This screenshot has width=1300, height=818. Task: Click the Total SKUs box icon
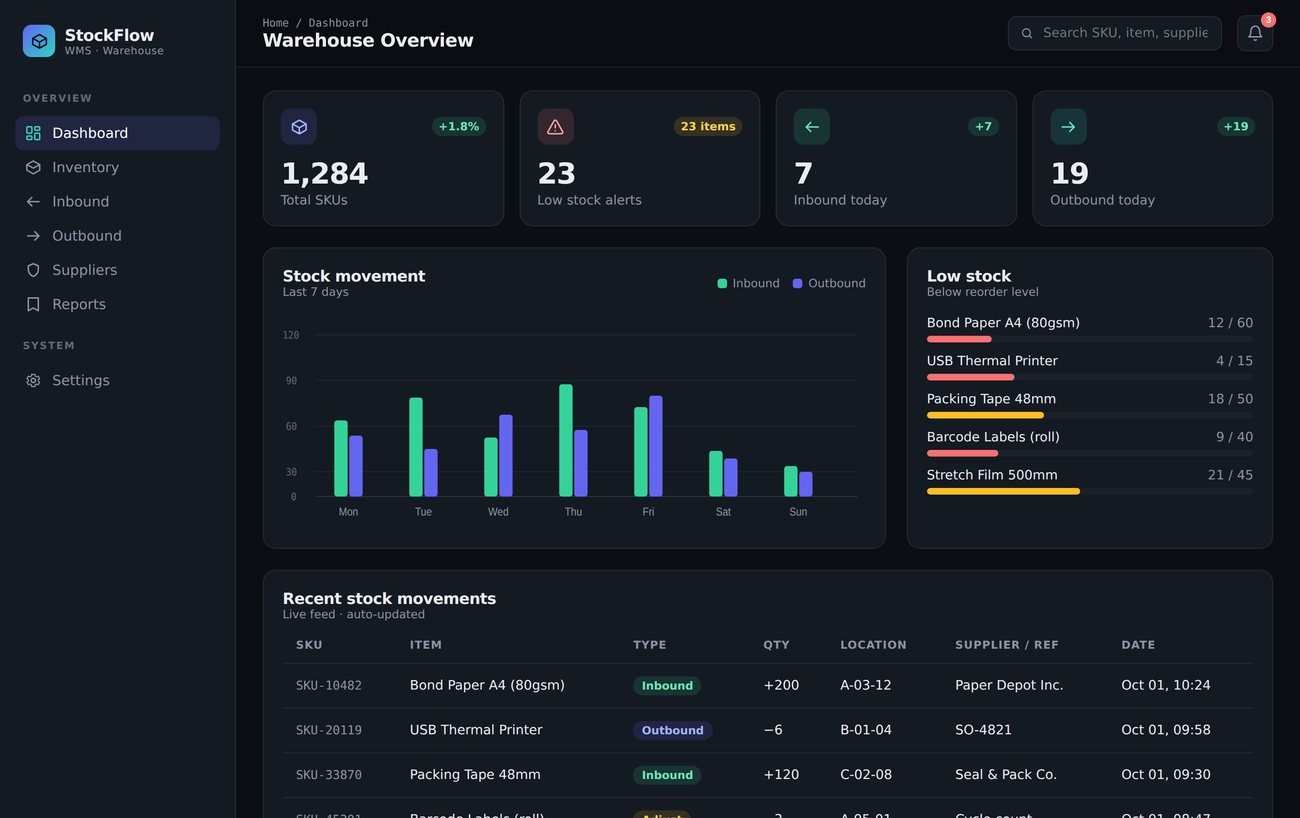pos(299,127)
